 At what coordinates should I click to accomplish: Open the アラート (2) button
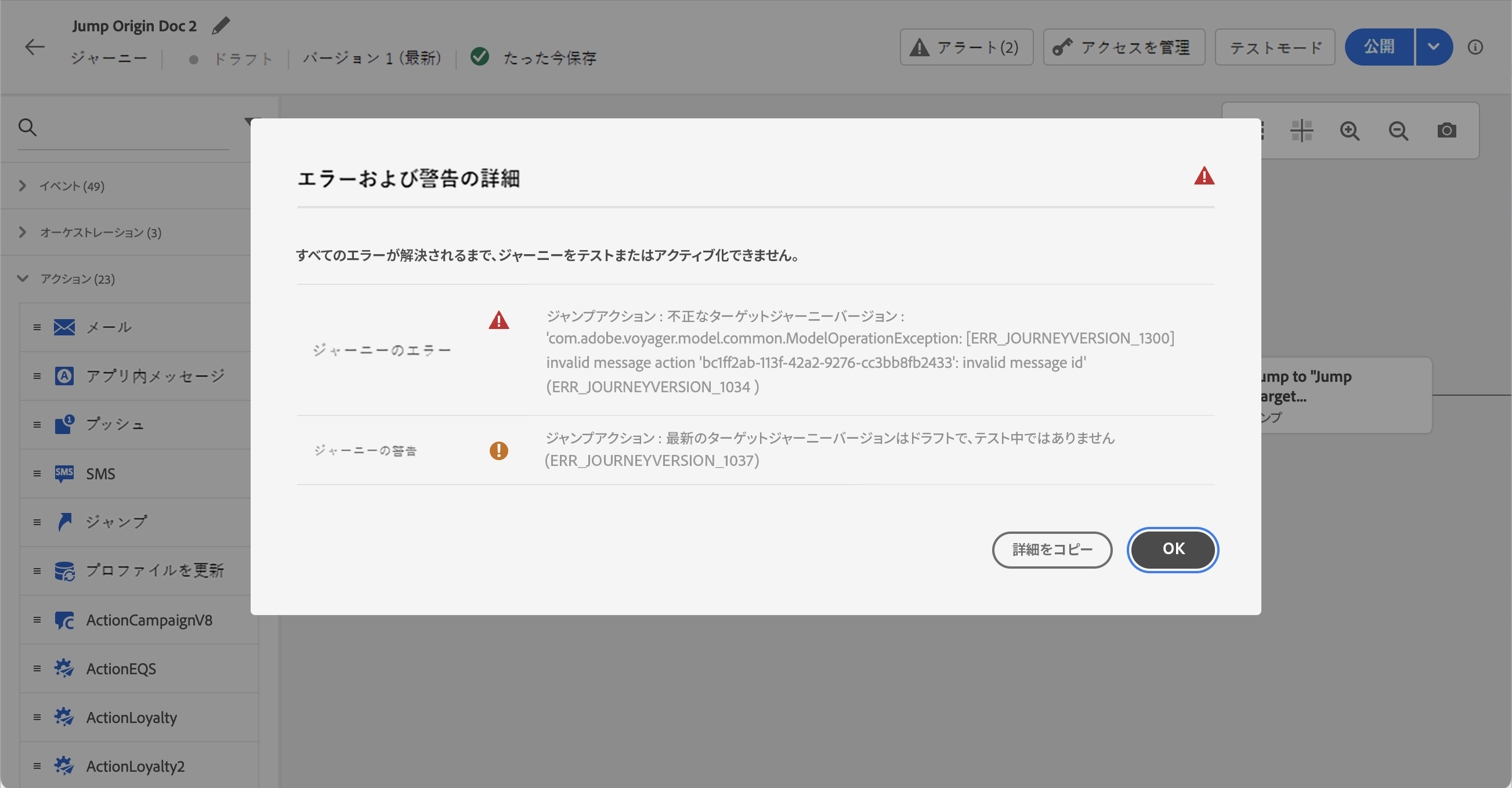click(966, 47)
